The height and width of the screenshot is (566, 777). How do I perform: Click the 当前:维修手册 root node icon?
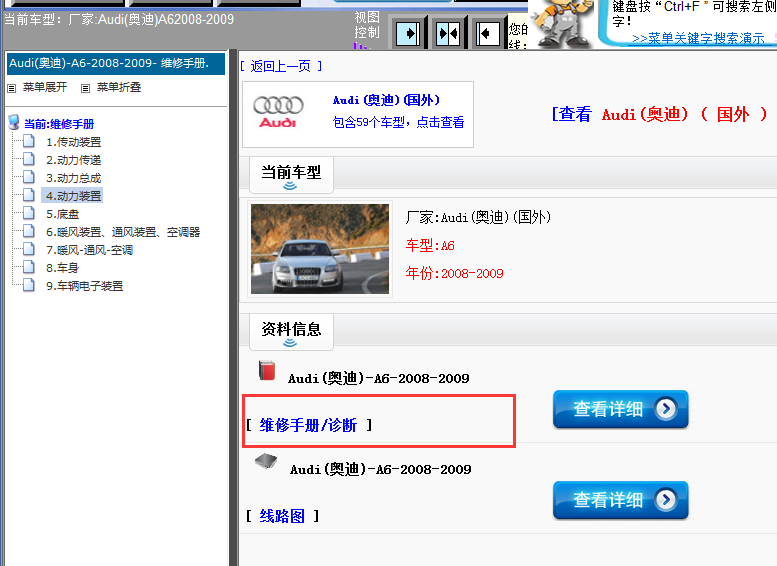pyautogui.click(x=14, y=122)
